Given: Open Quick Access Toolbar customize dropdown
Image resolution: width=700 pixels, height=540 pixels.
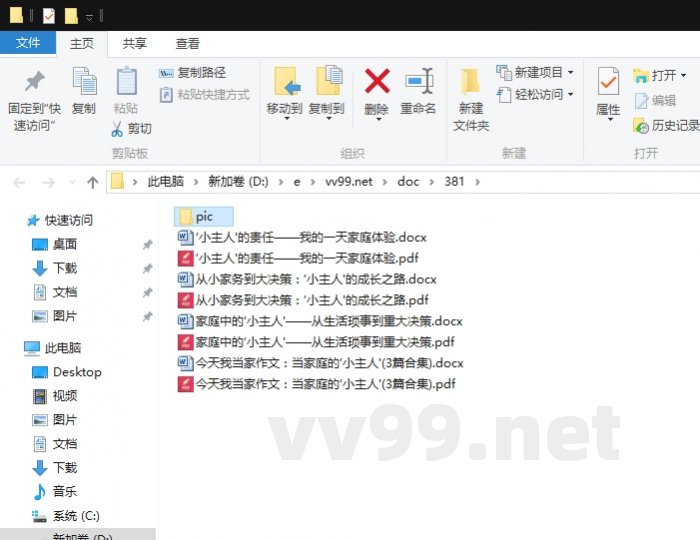Looking at the screenshot, I should pos(89,17).
